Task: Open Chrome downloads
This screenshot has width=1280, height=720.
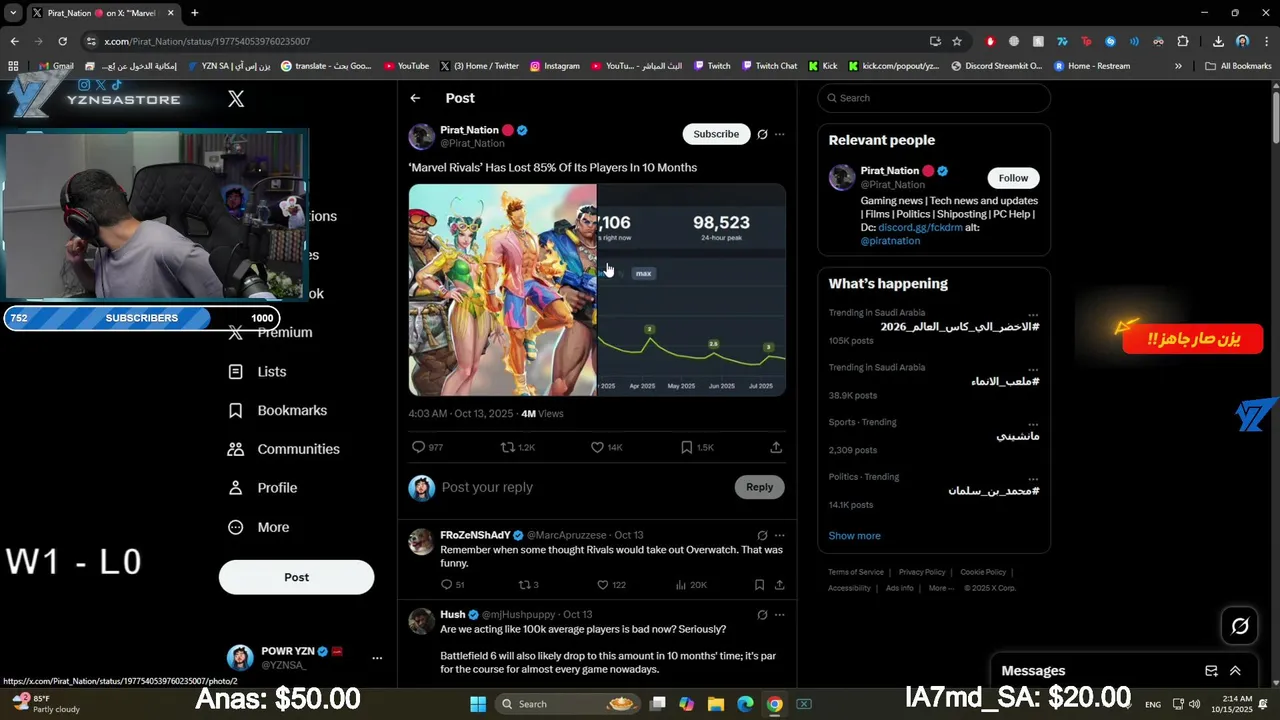Action: 1218,41
